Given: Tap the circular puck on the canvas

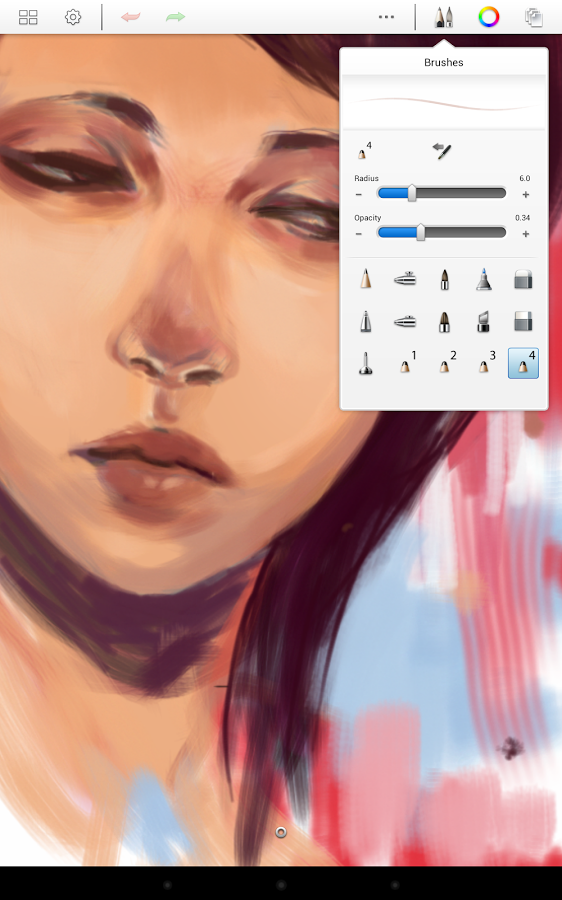Looking at the screenshot, I should [281, 832].
